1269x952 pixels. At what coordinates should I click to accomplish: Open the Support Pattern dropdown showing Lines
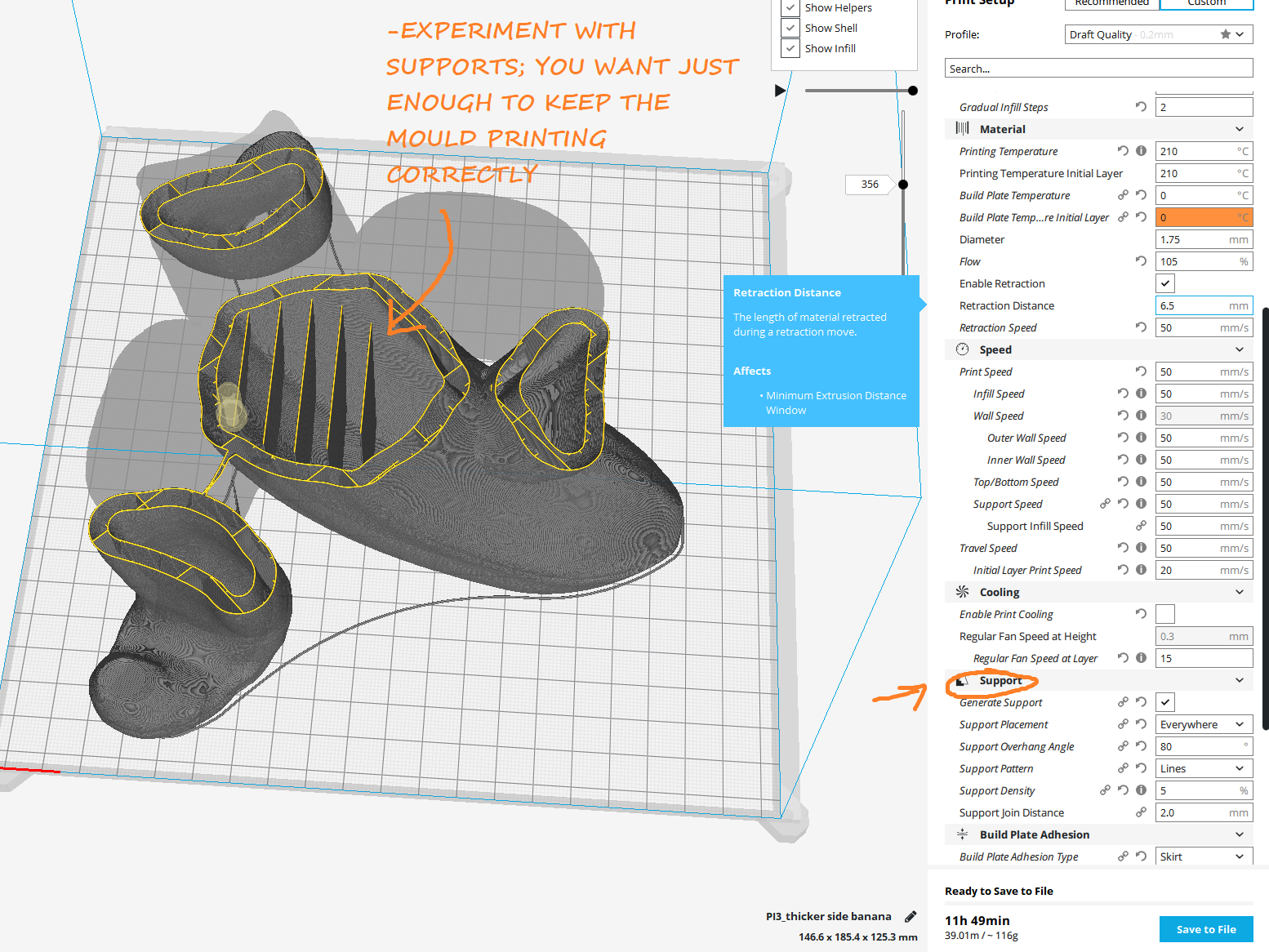(1204, 768)
